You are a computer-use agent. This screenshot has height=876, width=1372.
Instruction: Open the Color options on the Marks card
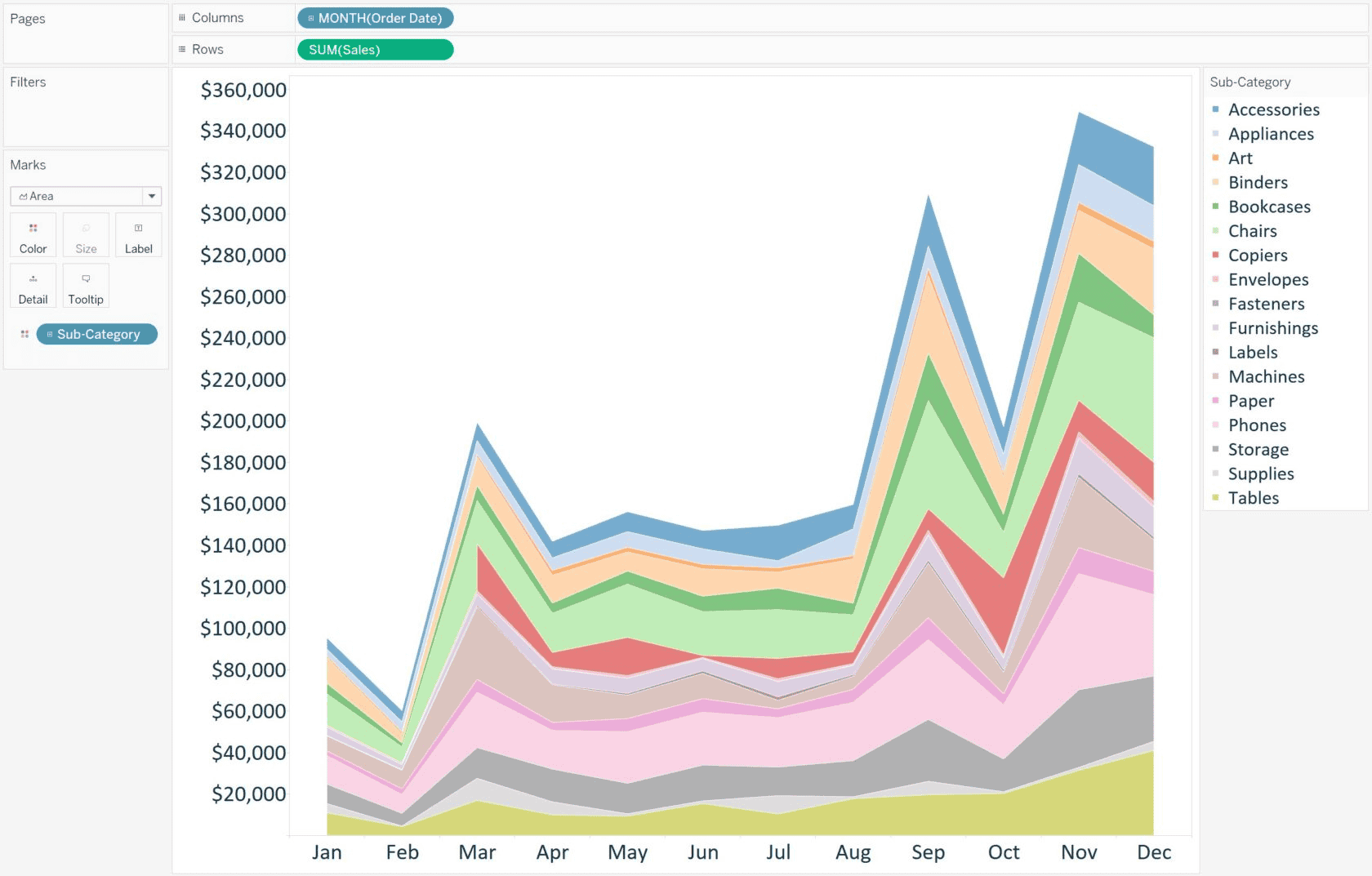click(x=33, y=235)
